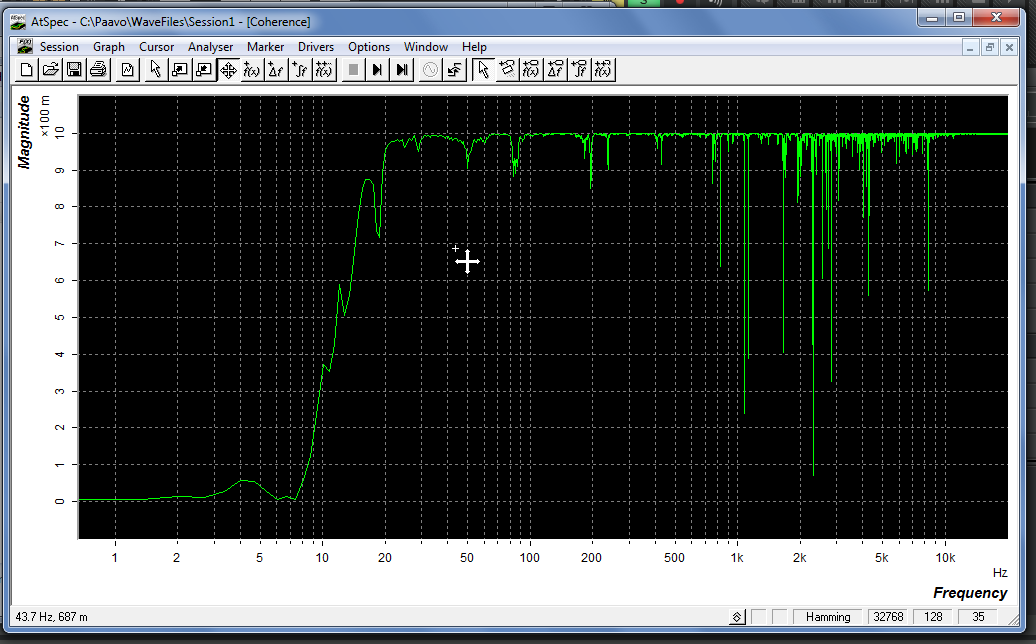Create a new session with the blank-page icon
The height and width of the screenshot is (644, 1036).
coord(26,69)
